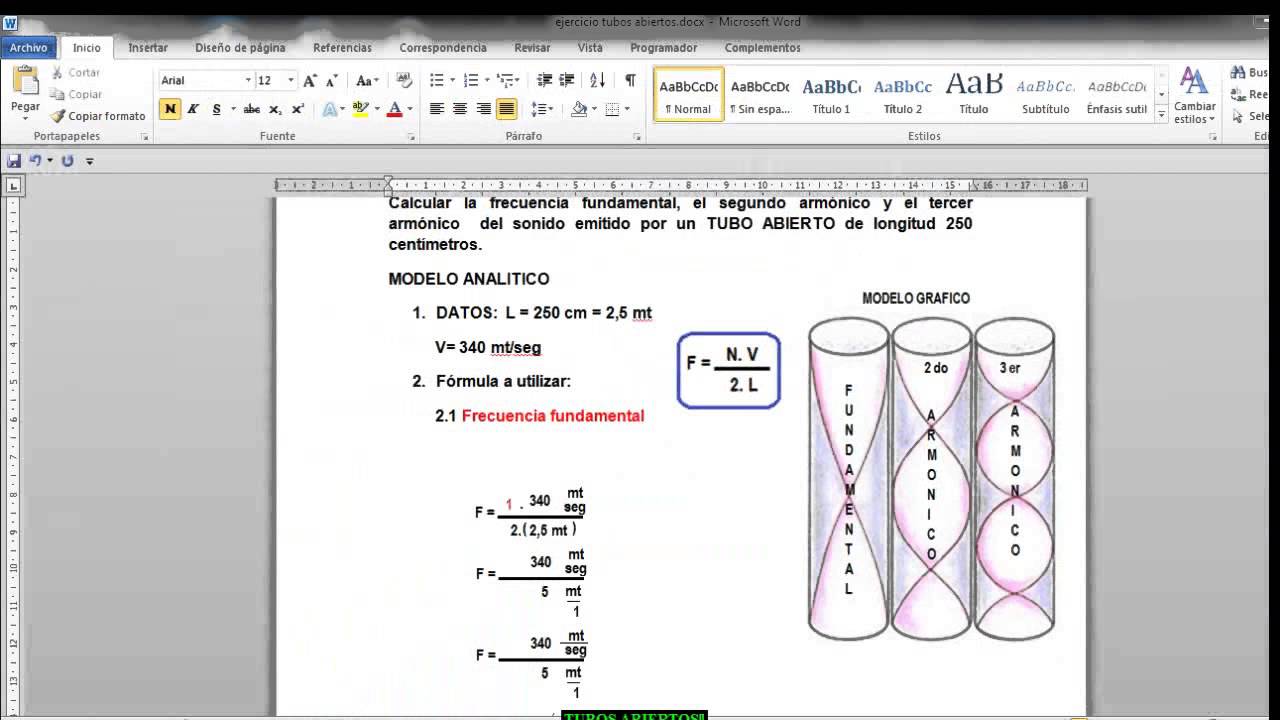Screen dimensions: 1280x720
Task: Toggle strikethrough abc formatting
Action: [252, 109]
